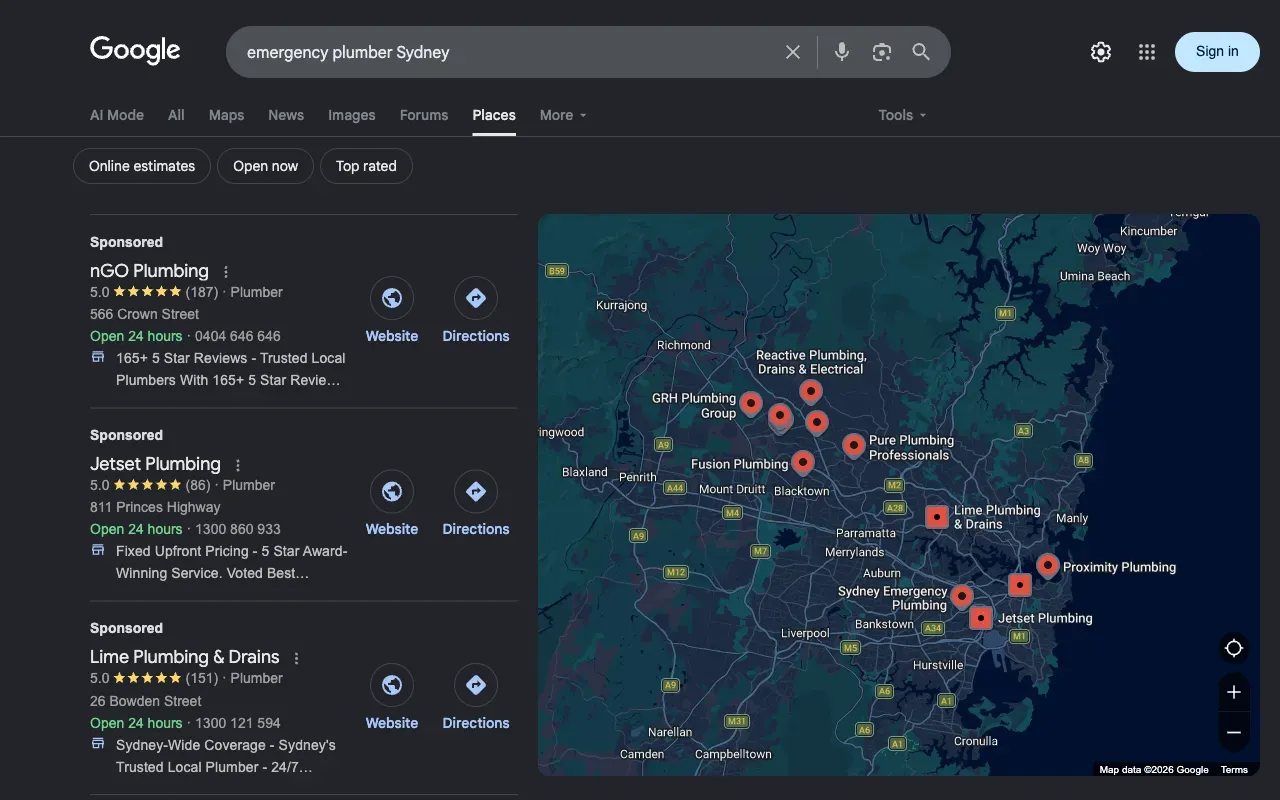The height and width of the screenshot is (800, 1280).
Task: Click the magnifying glass search icon
Action: coord(921,52)
